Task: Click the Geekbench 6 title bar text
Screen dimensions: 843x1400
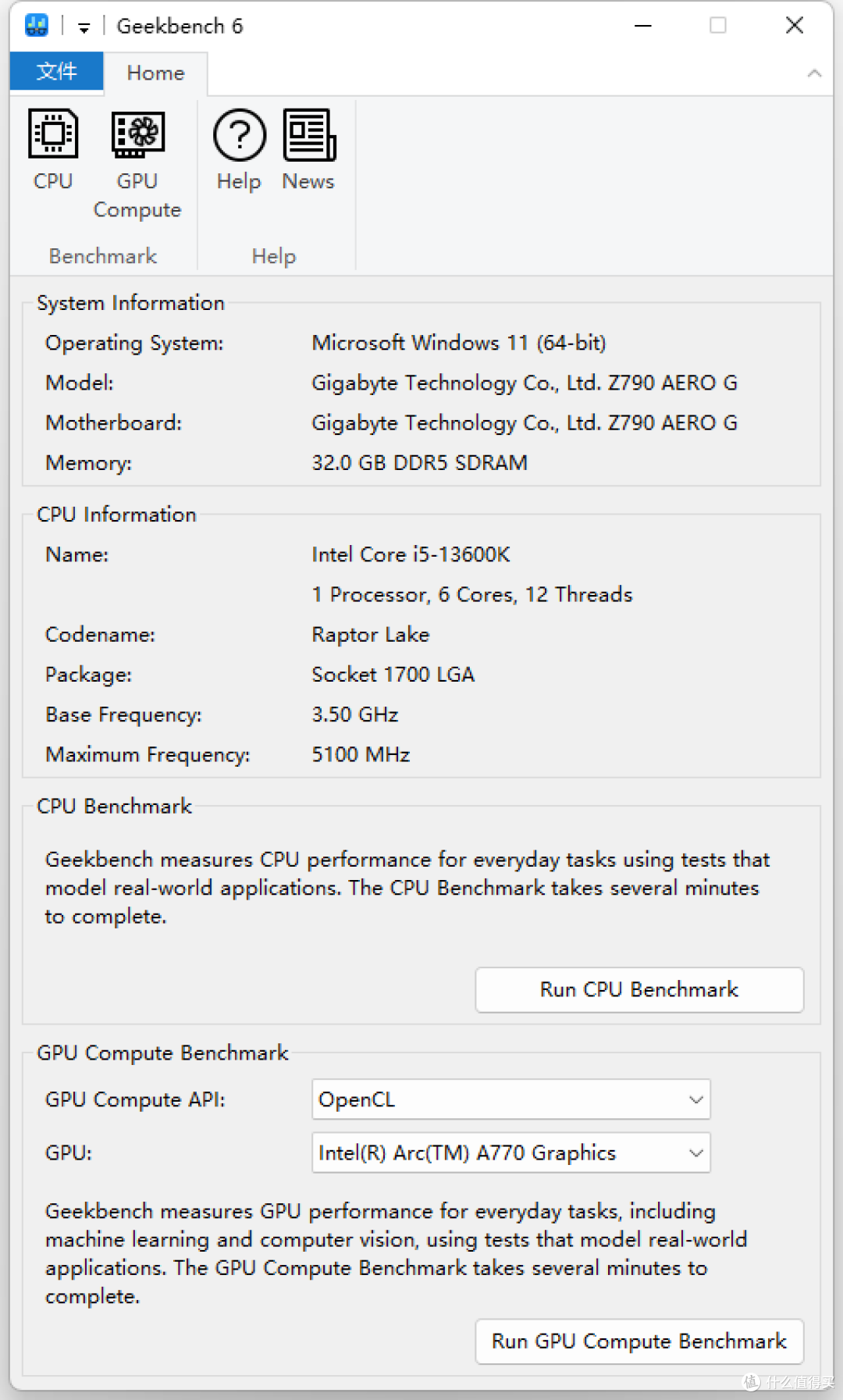Action: tap(180, 26)
